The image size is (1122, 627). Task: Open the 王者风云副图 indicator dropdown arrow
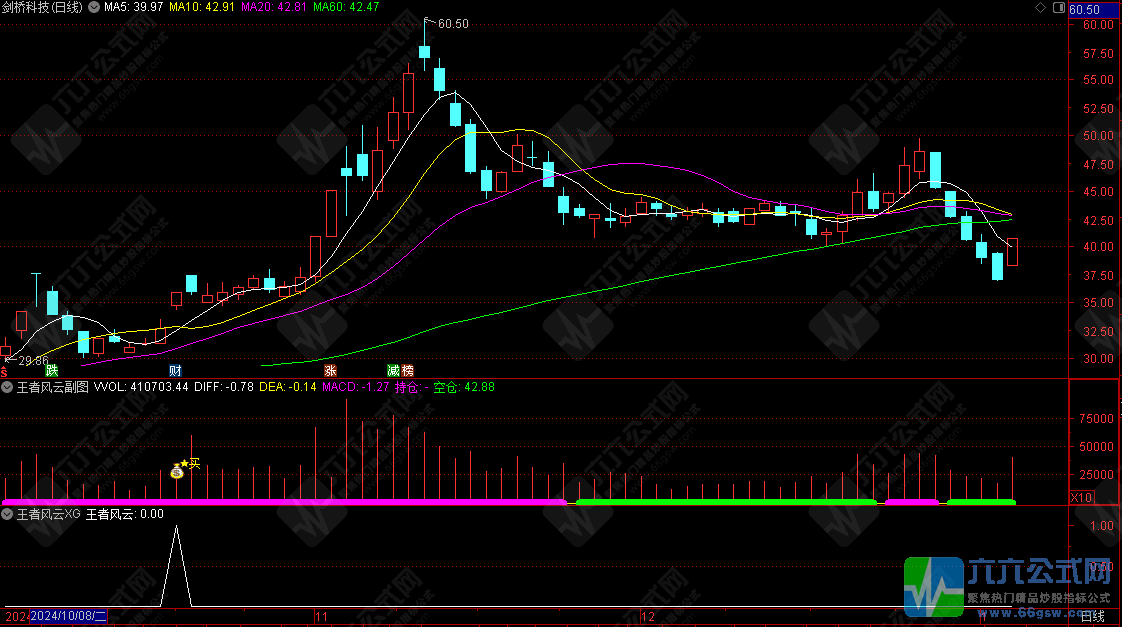[x=8, y=386]
